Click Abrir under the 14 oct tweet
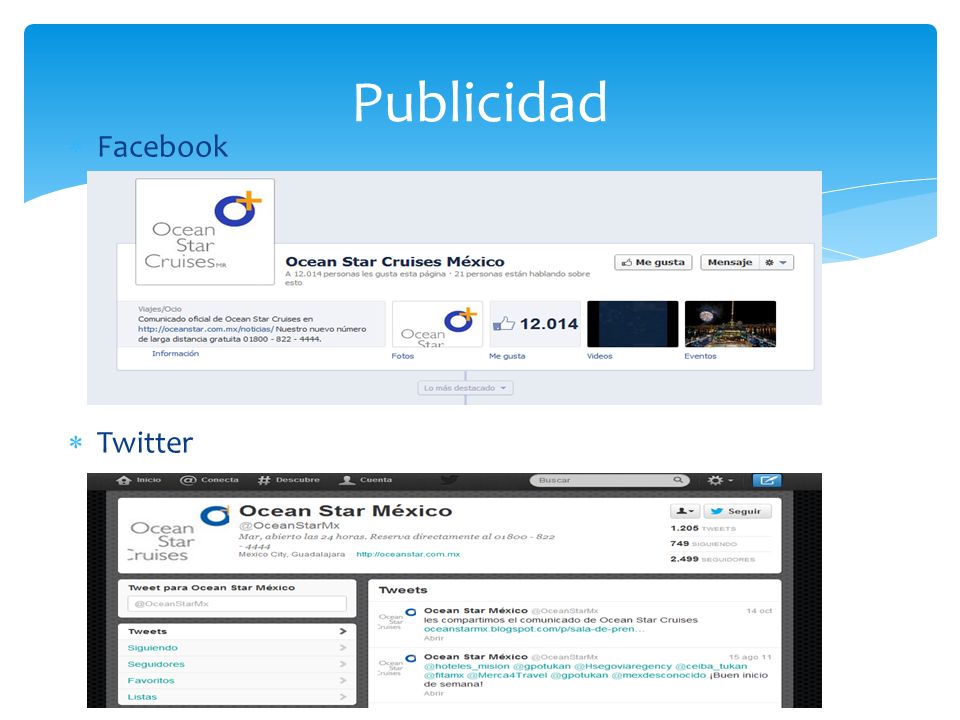The image size is (960, 720). point(433,638)
